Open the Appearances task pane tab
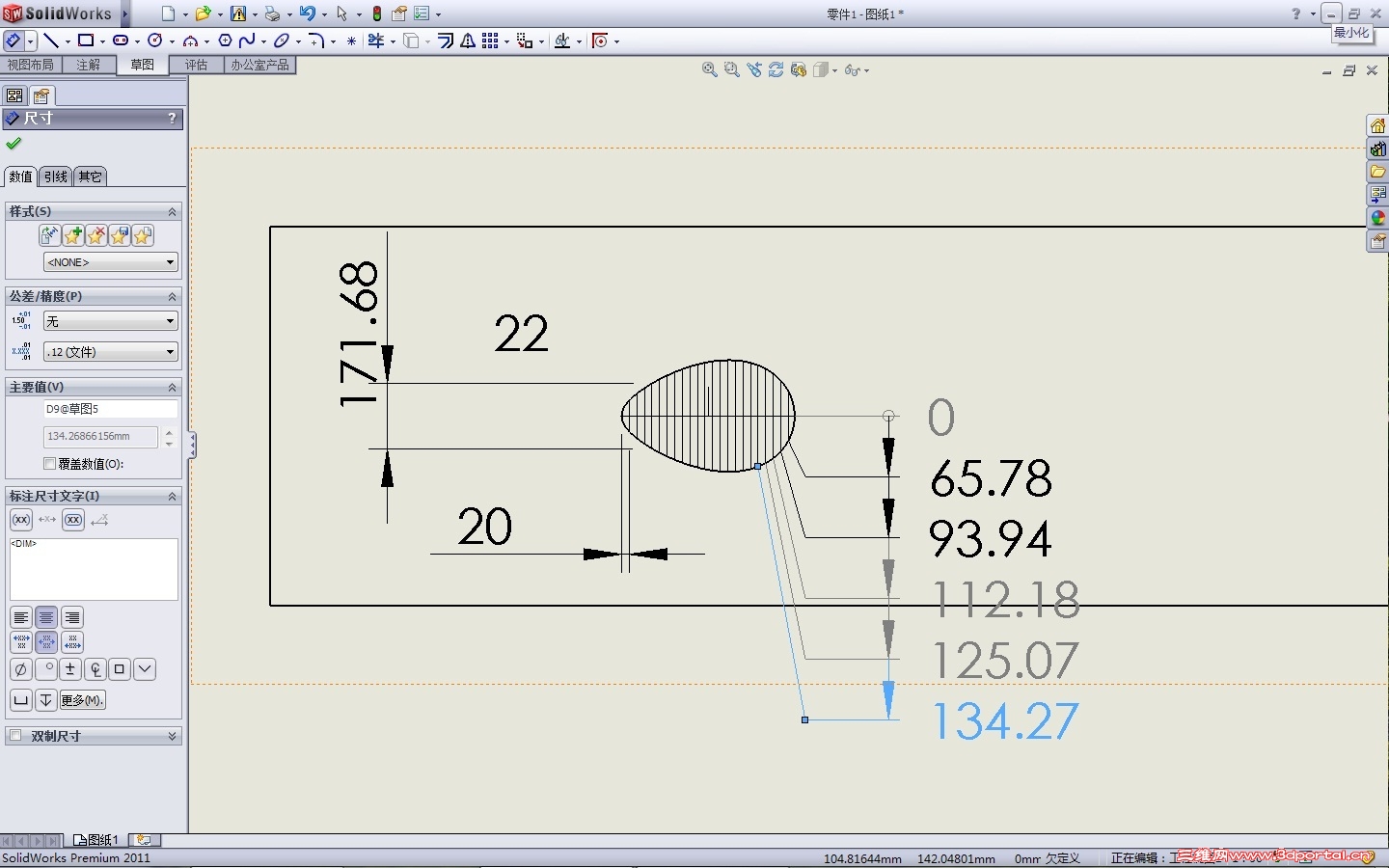The image size is (1389, 868). (1377, 219)
